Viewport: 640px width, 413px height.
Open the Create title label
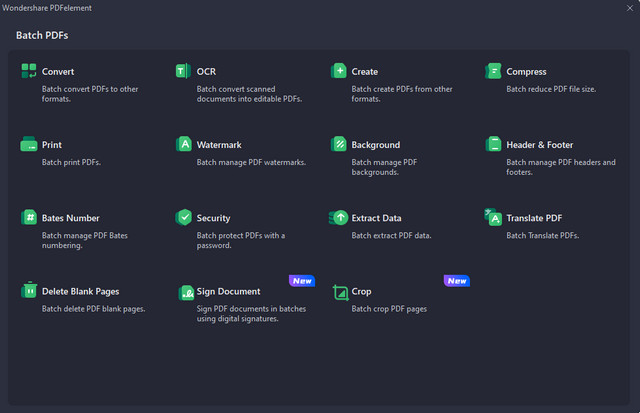364,72
